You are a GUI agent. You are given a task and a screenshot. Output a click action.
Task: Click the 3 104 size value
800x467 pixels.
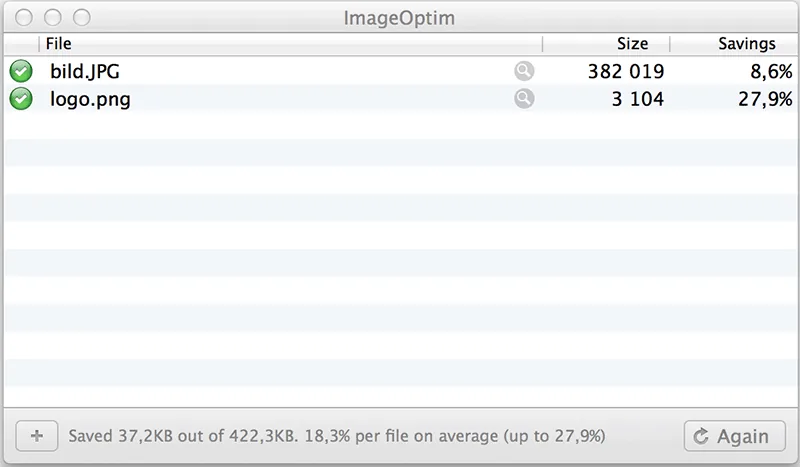638,99
